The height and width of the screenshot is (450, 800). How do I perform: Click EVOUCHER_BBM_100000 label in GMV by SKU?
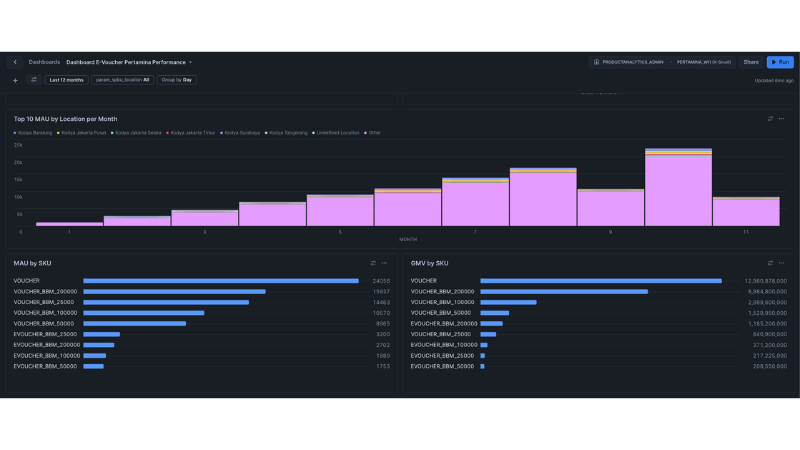444,345
